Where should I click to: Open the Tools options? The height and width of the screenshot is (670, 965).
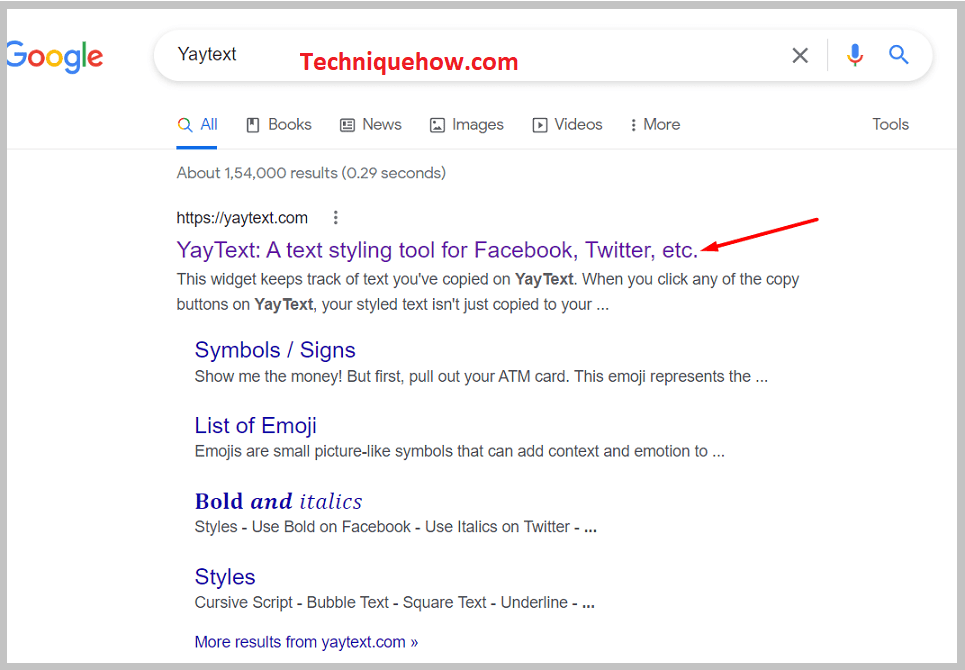890,124
